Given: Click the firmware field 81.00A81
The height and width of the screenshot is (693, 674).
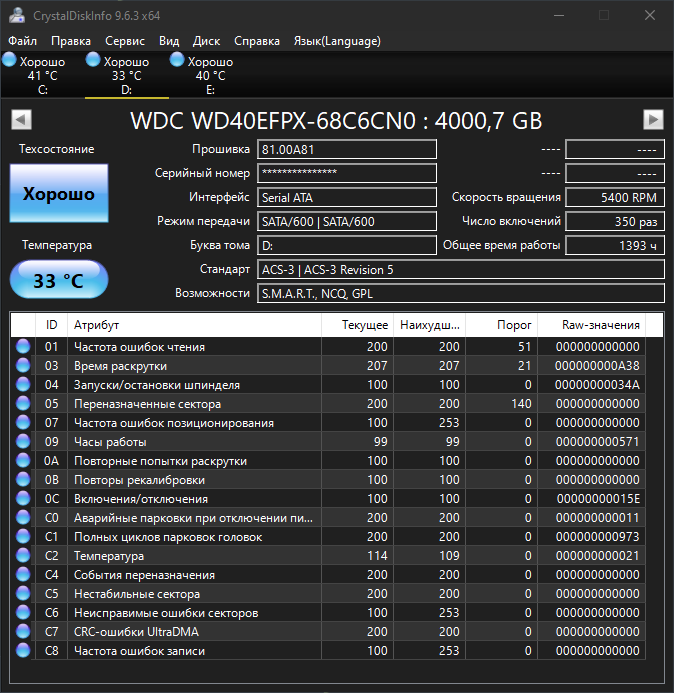Looking at the screenshot, I should pyautogui.click(x=347, y=149).
